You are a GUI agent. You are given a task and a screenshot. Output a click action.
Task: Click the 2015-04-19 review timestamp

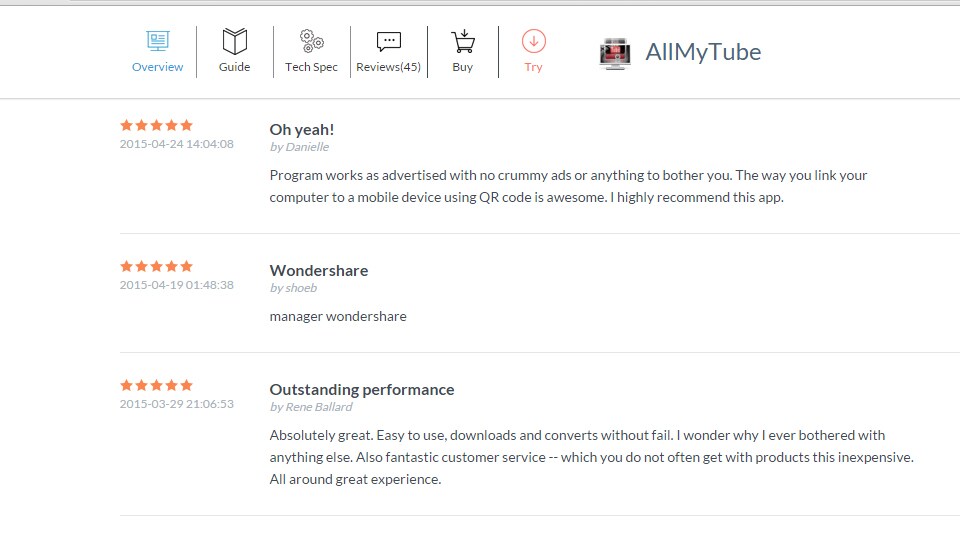click(177, 285)
